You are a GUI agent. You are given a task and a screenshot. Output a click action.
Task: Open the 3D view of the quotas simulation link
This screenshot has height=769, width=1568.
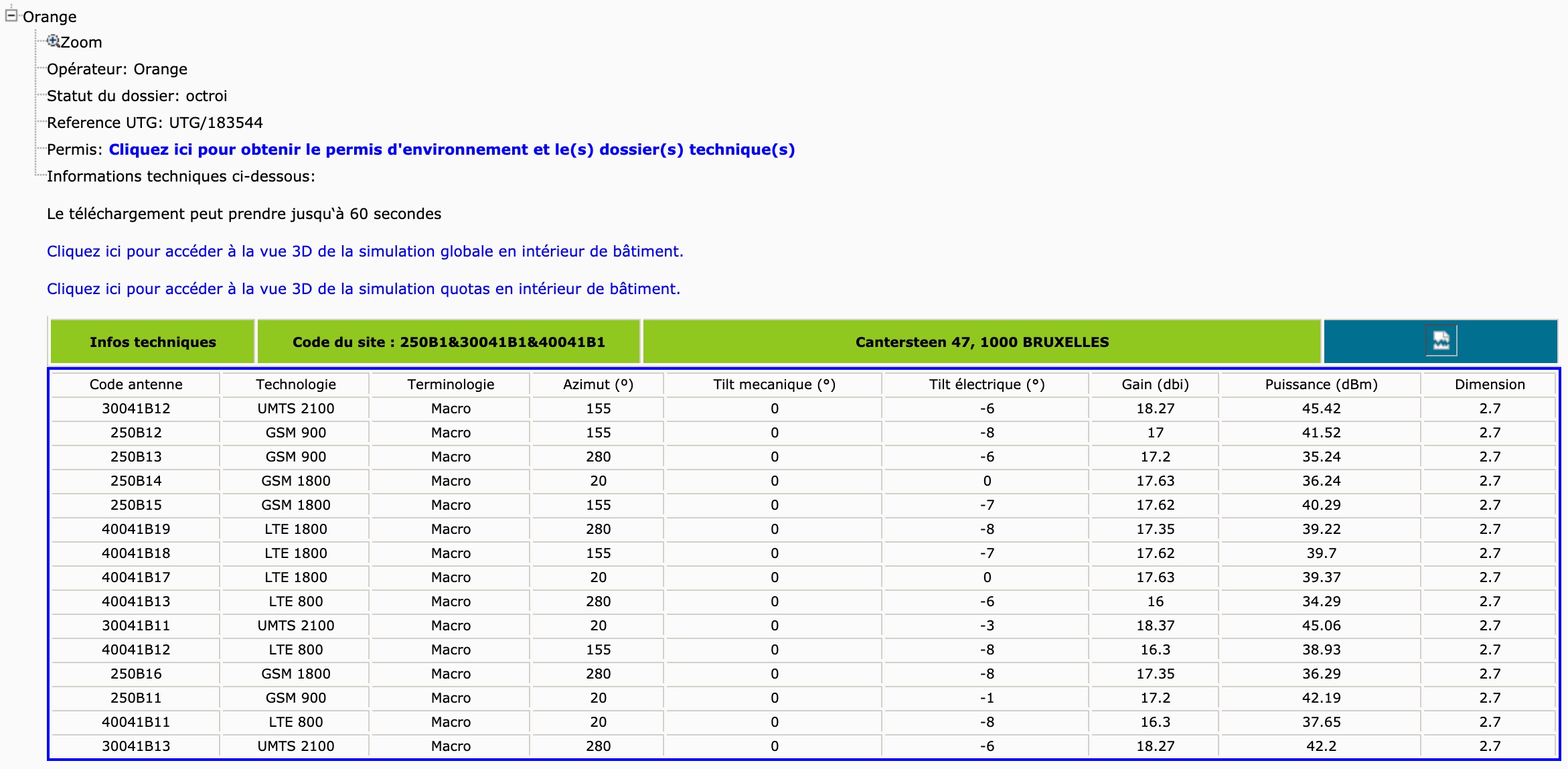tap(364, 289)
